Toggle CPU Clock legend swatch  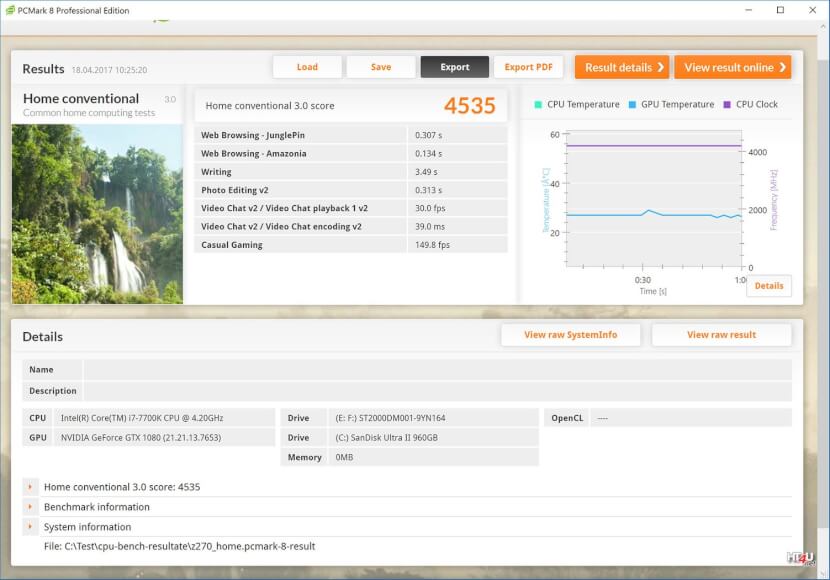pyautogui.click(x=727, y=105)
